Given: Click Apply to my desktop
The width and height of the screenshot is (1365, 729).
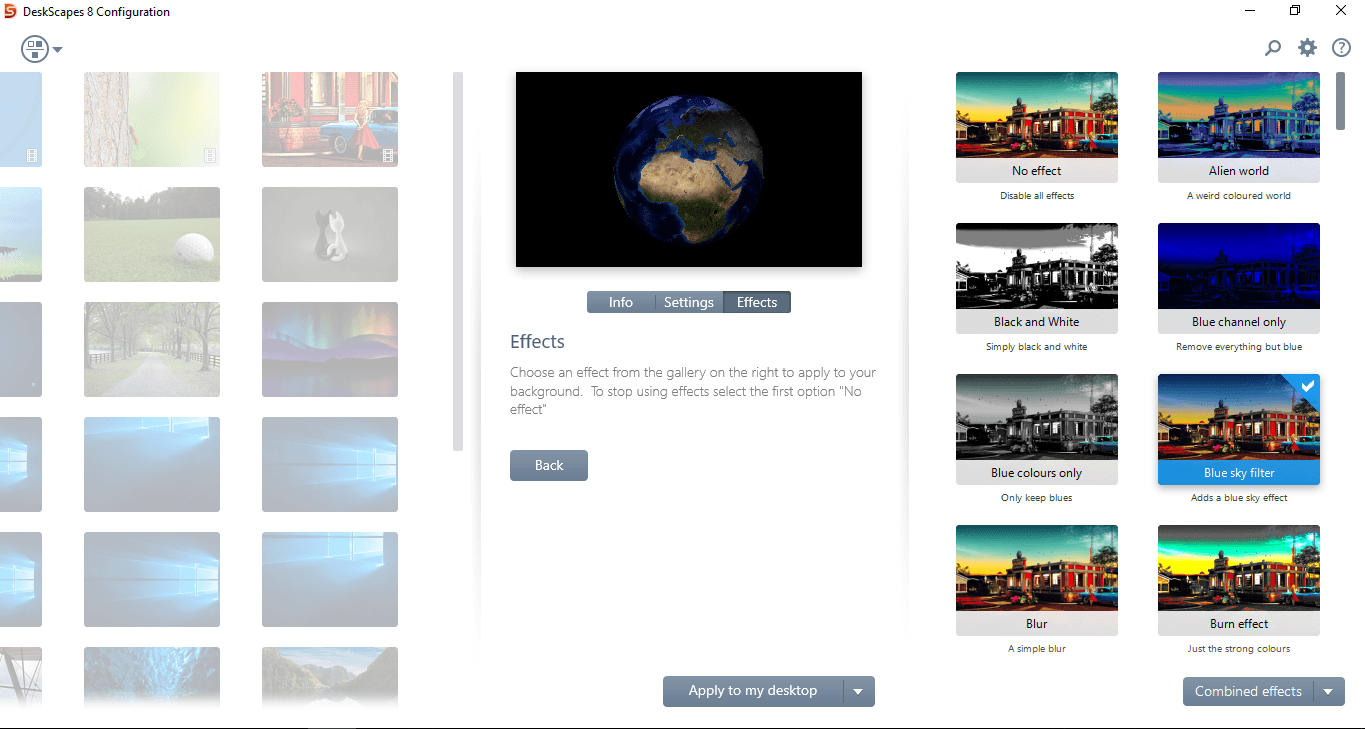Looking at the screenshot, I should pyautogui.click(x=753, y=691).
